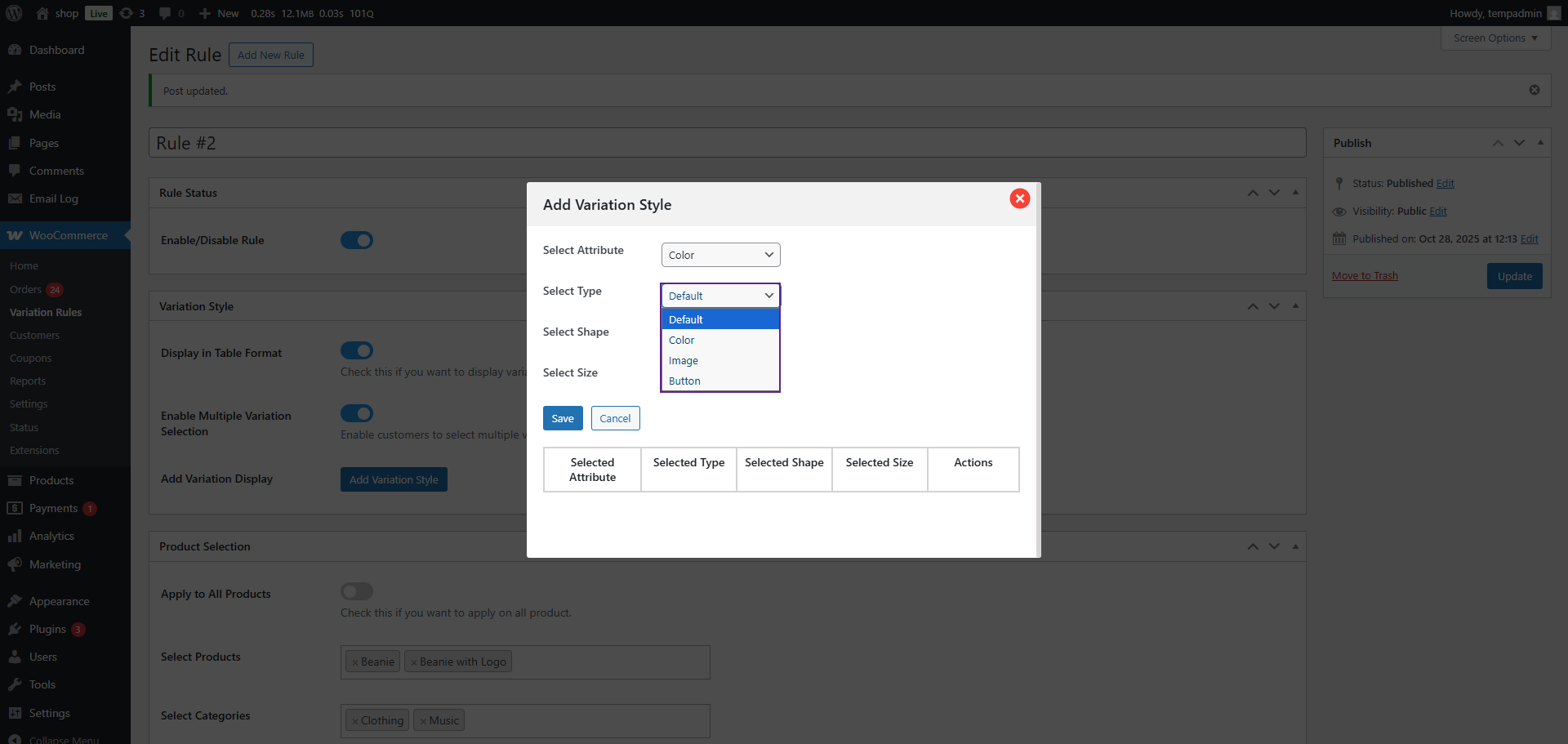Click the Rule #2 title field
This screenshot has height=744, width=1568.
[727, 143]
